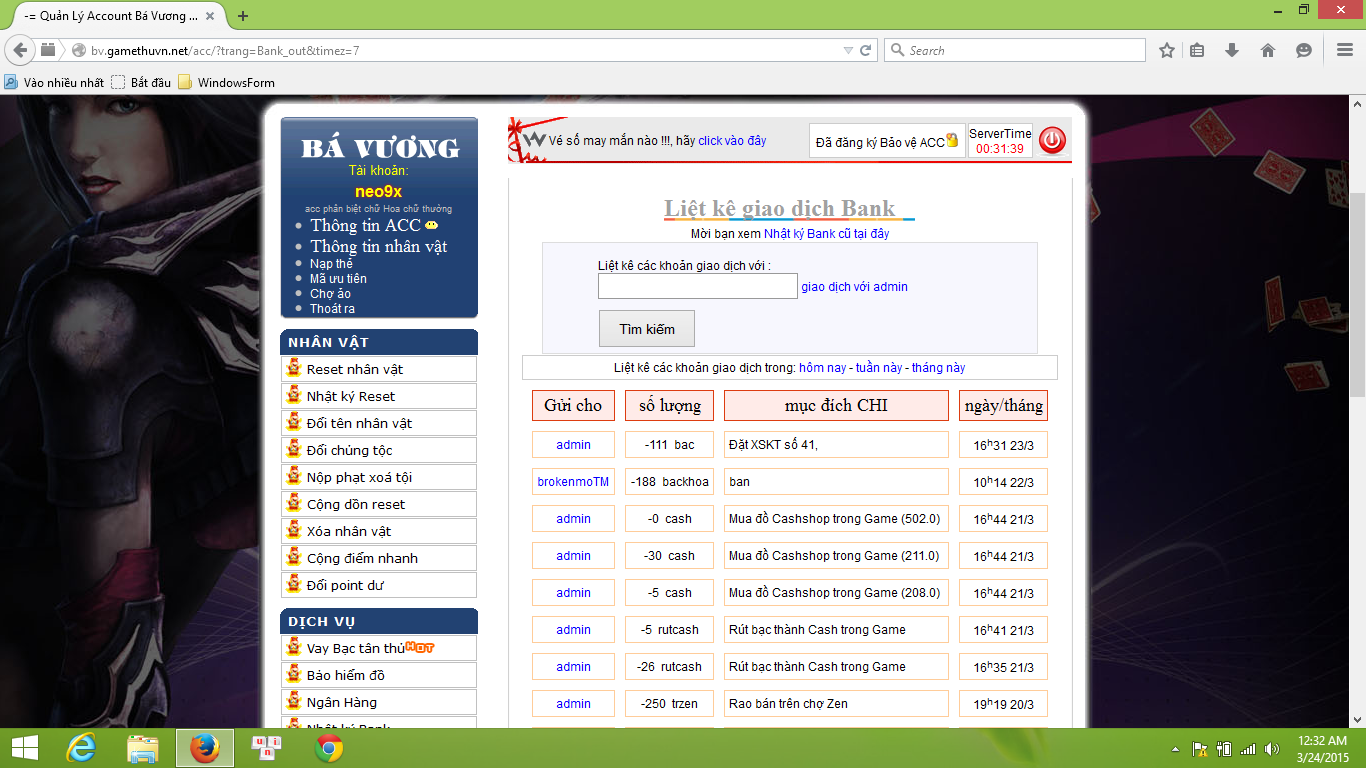The width and height of the screenshot is (1366, 768).
Task: Open a new tab with plus button
Action: pyautogui.click(x=243, y=16)
